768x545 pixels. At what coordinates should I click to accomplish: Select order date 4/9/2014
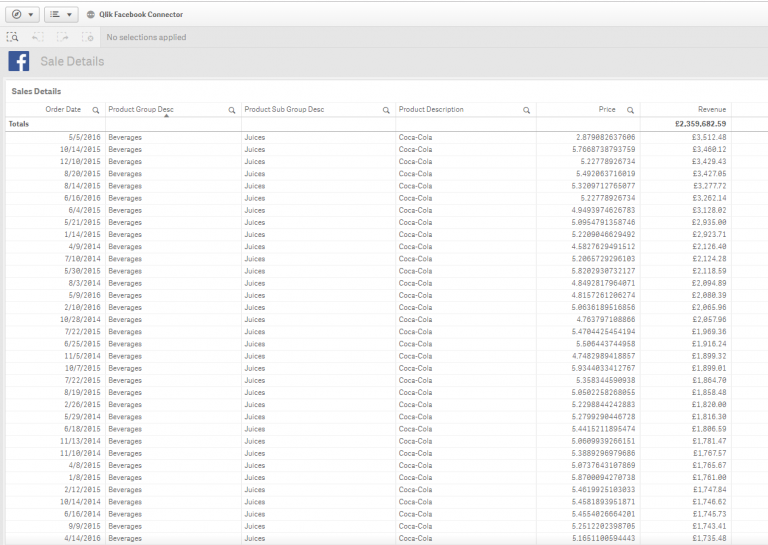[84, 247]
